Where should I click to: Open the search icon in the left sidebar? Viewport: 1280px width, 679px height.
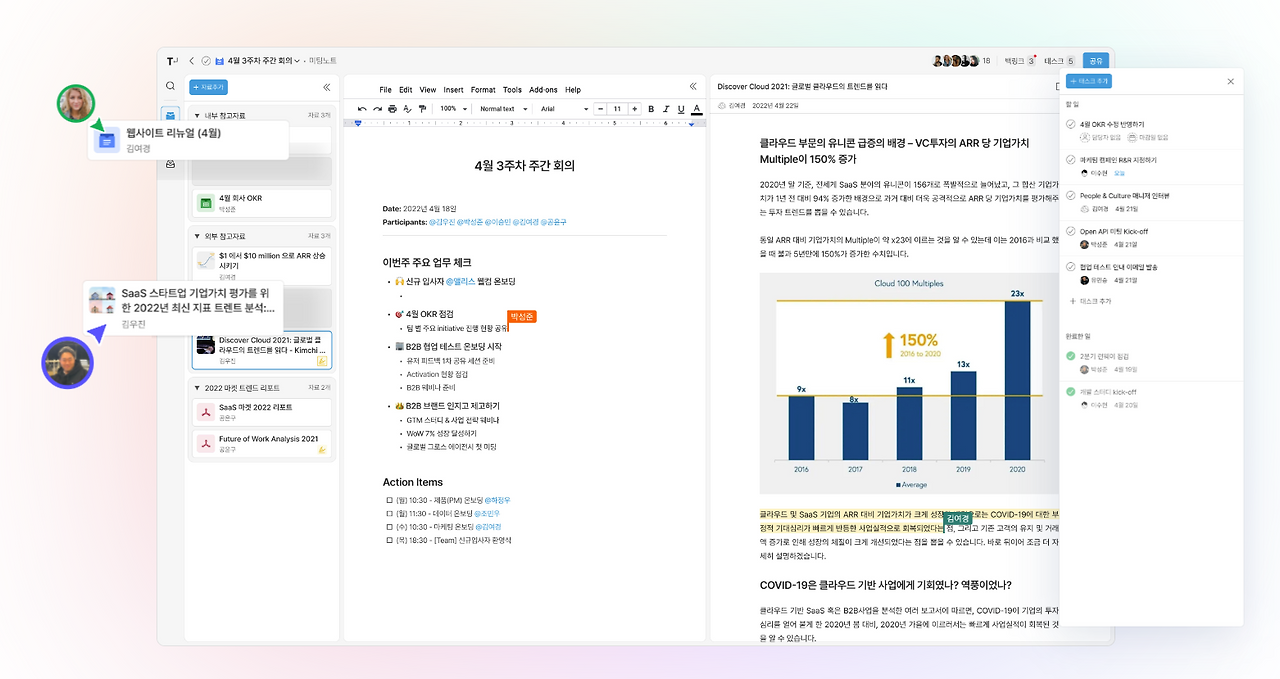[172, 86]
